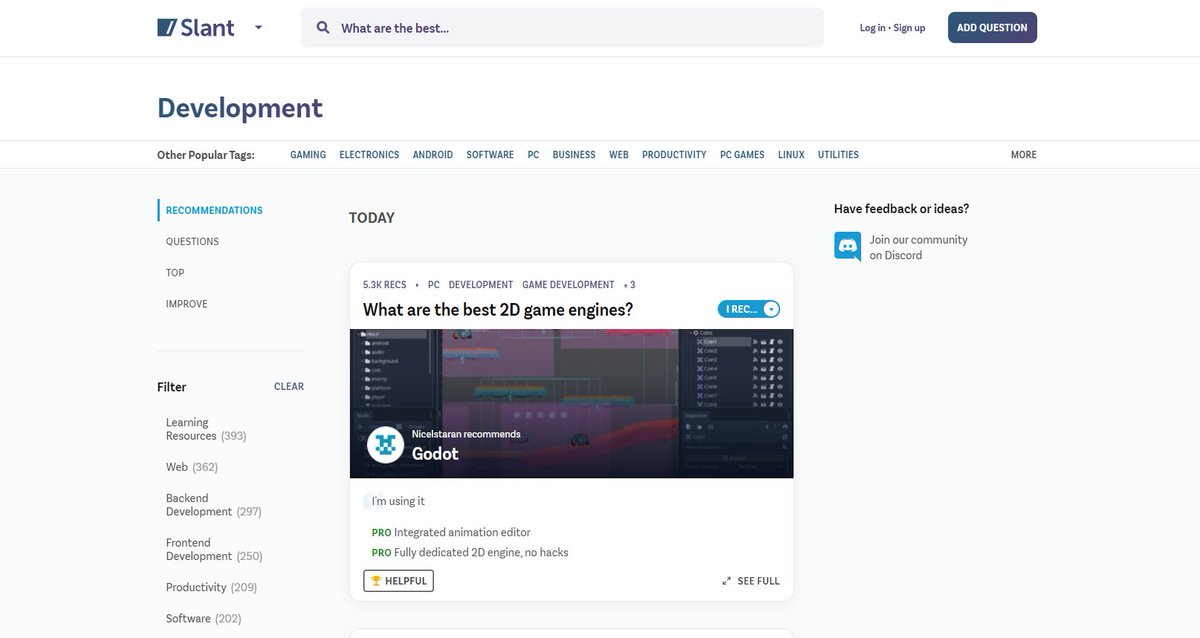The width and height of the screenshot is (1200, 638).
Task: Open the BUSINESS tag
Action: click(574, 155)
